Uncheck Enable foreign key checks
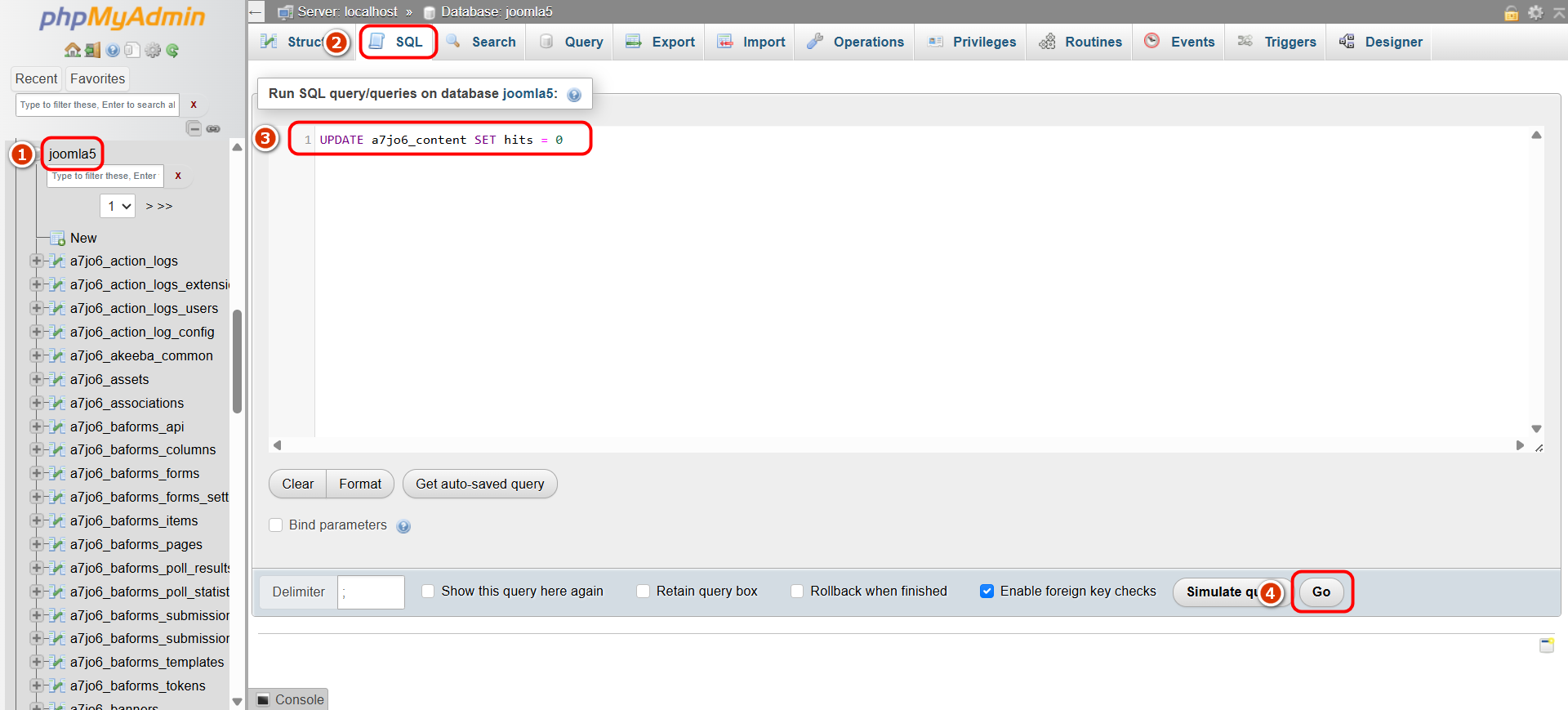The height and width of the screenshot is (710, 1568). pyautogui.click(x=987, y=591)
